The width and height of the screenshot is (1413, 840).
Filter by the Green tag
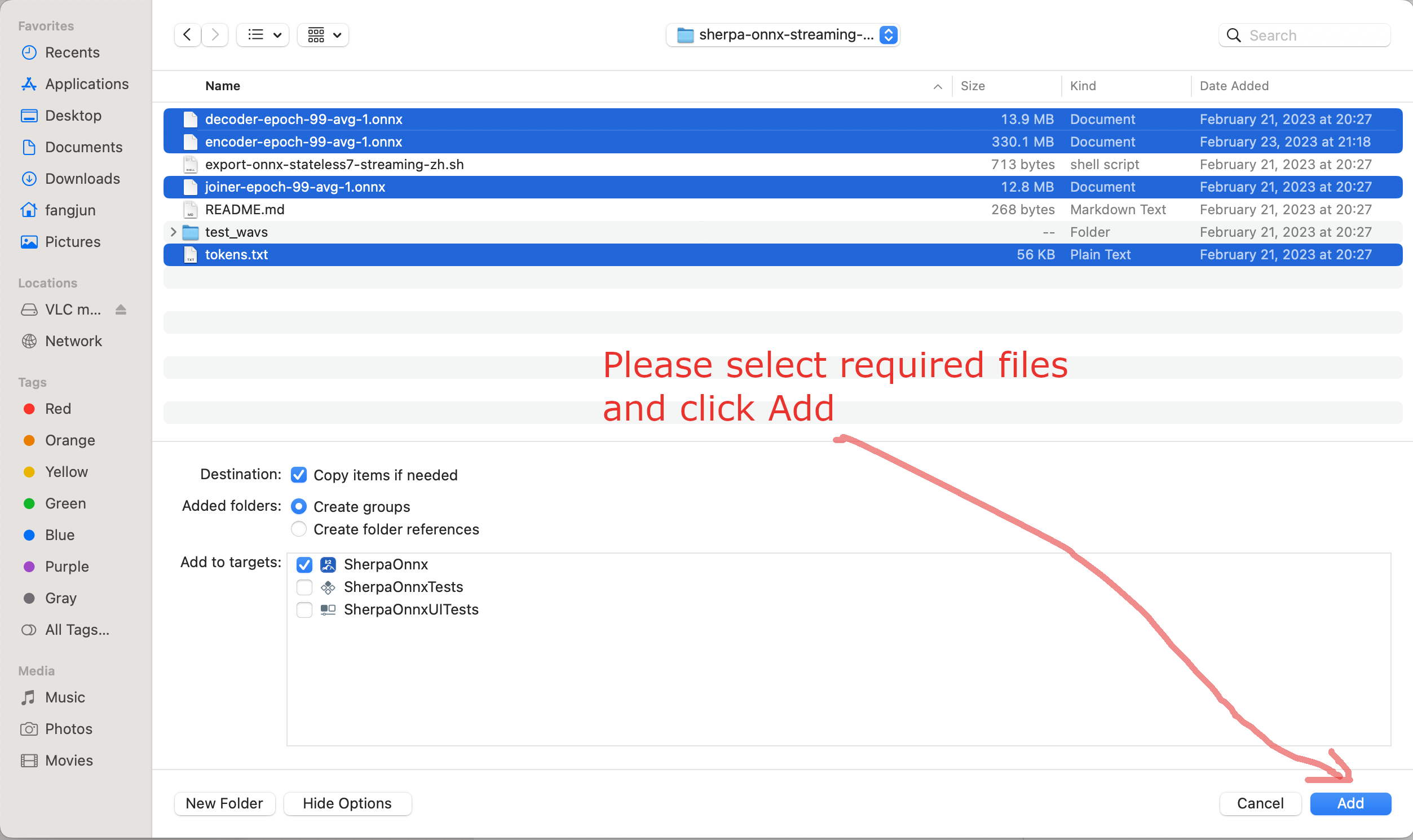[x=54, y=503]
